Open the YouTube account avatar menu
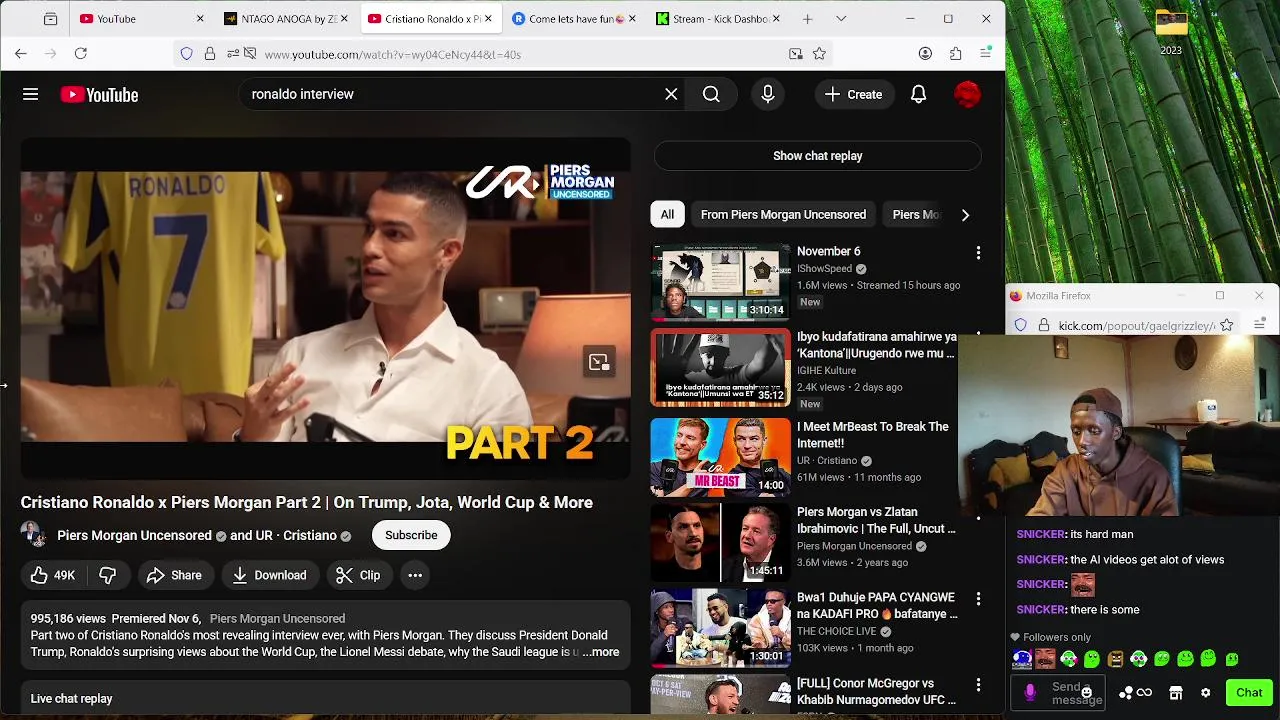This screenshot has width=1280, height=720. tap(967, 94)
